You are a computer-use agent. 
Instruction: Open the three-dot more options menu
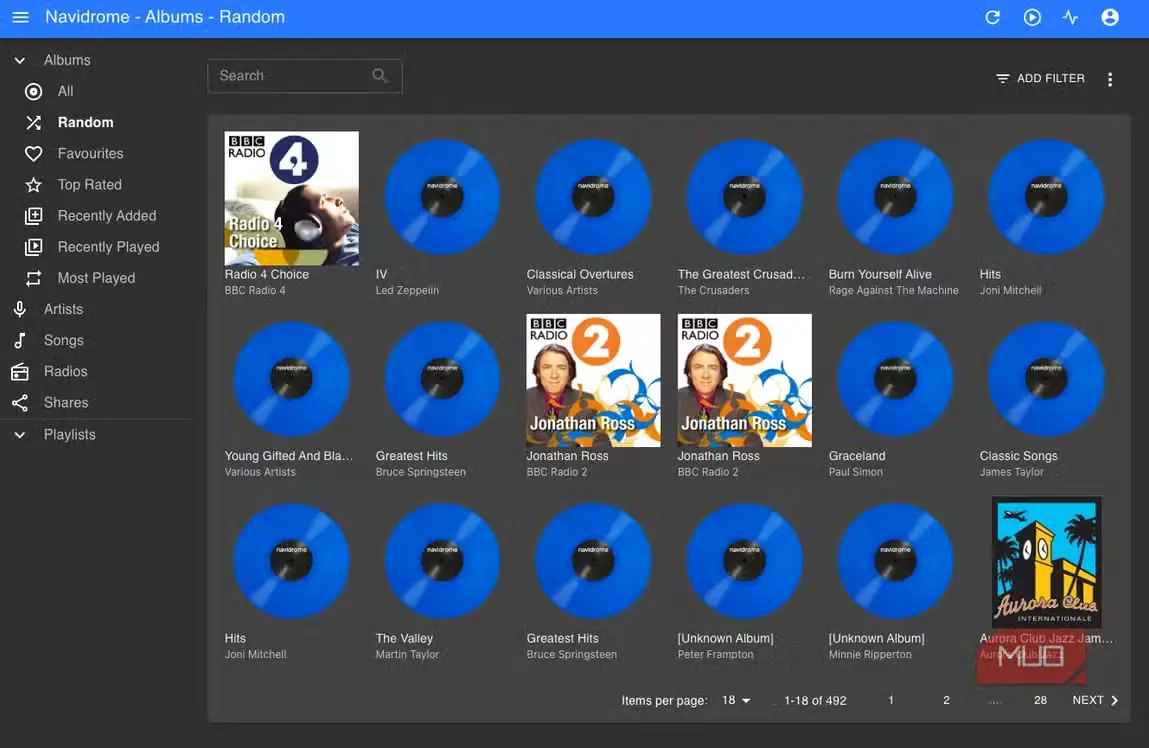click(x=1110, y=79)
